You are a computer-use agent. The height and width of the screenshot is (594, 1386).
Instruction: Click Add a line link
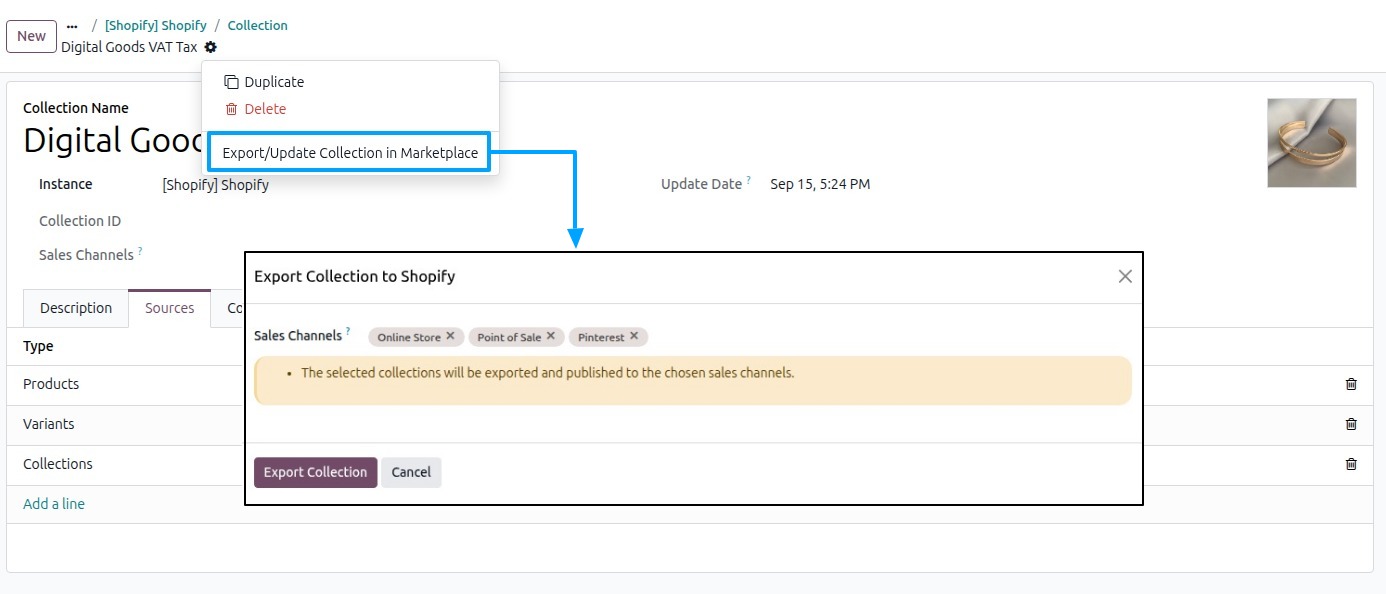pyautogui.click(x=54, y=504)
